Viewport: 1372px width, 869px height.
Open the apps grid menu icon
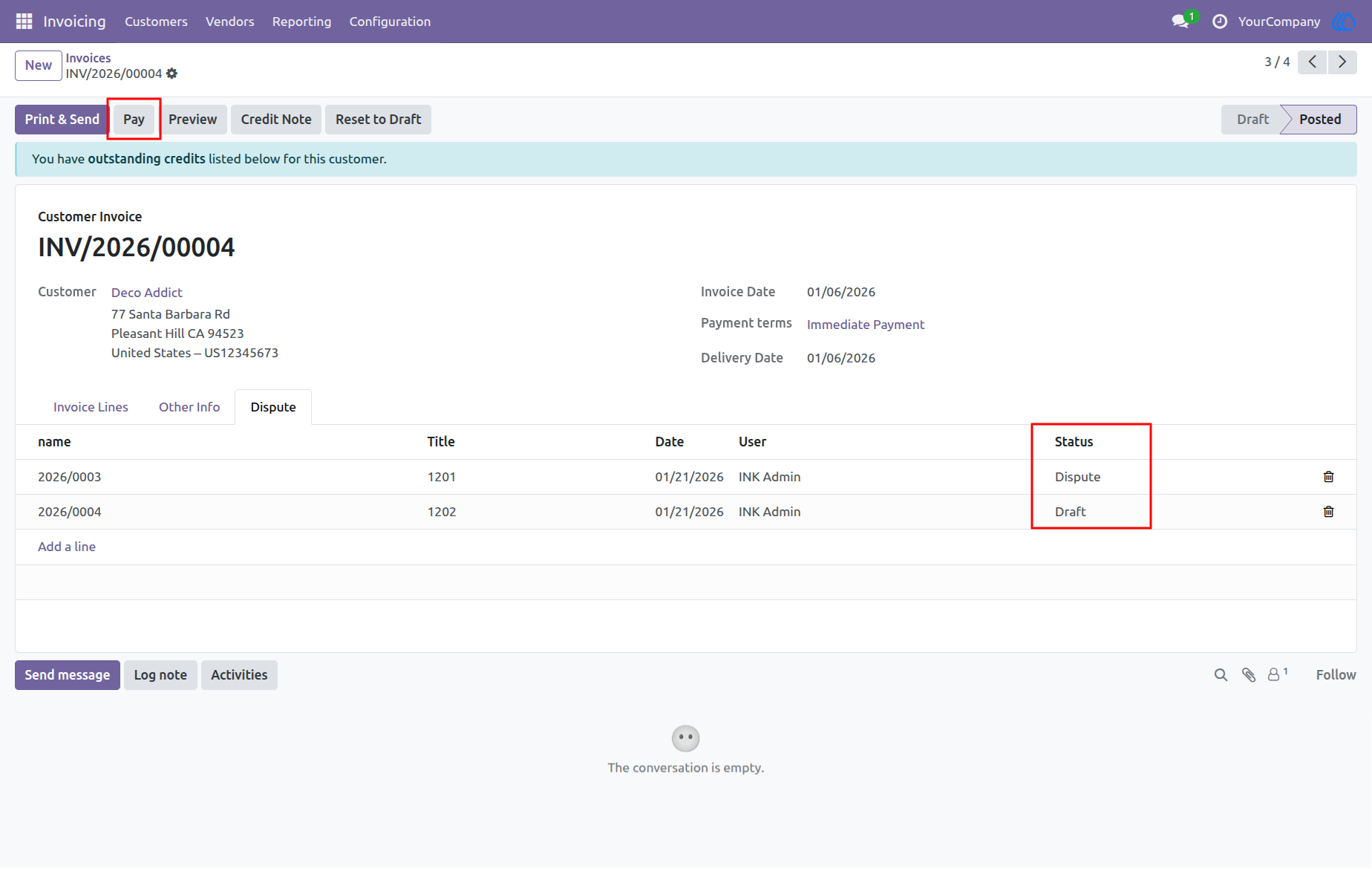(x=24, y=22)
